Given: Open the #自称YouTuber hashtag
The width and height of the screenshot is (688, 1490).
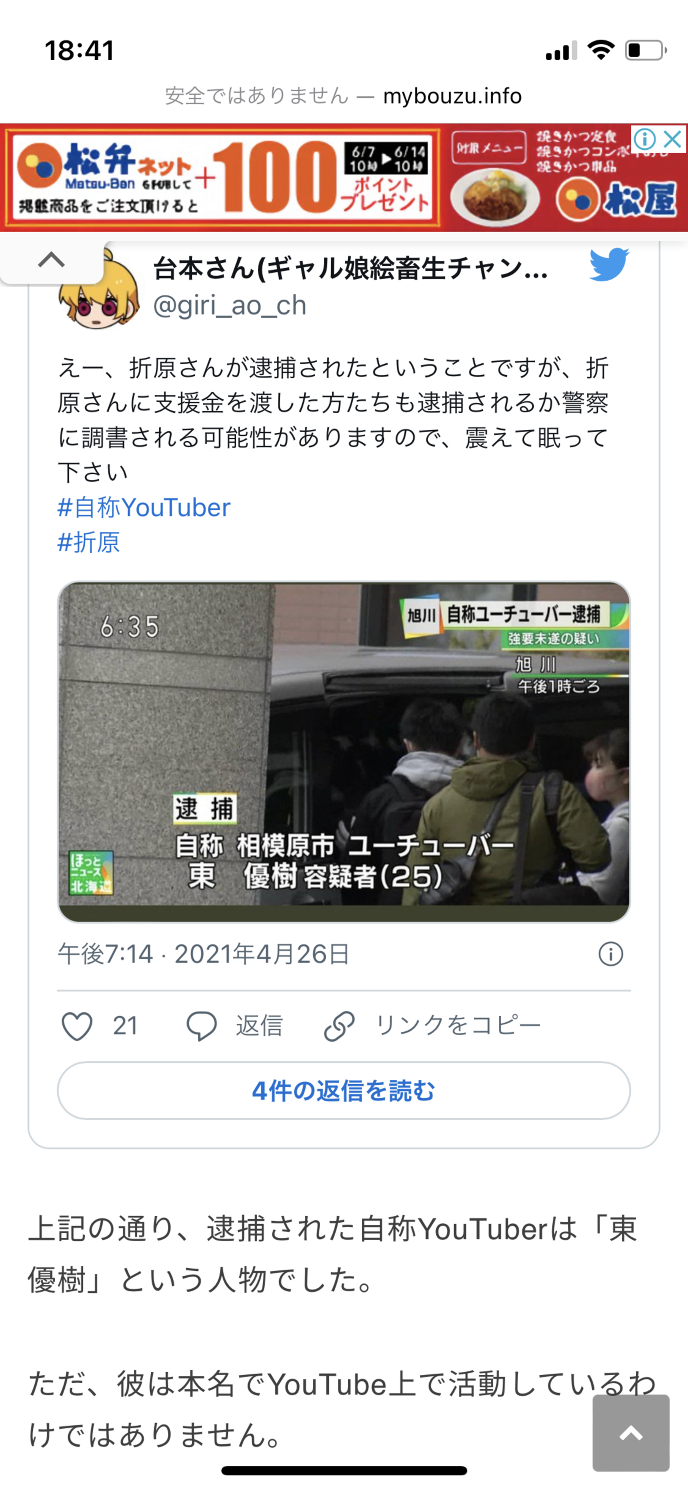Looking at the screenshot, I should [144, 507].
